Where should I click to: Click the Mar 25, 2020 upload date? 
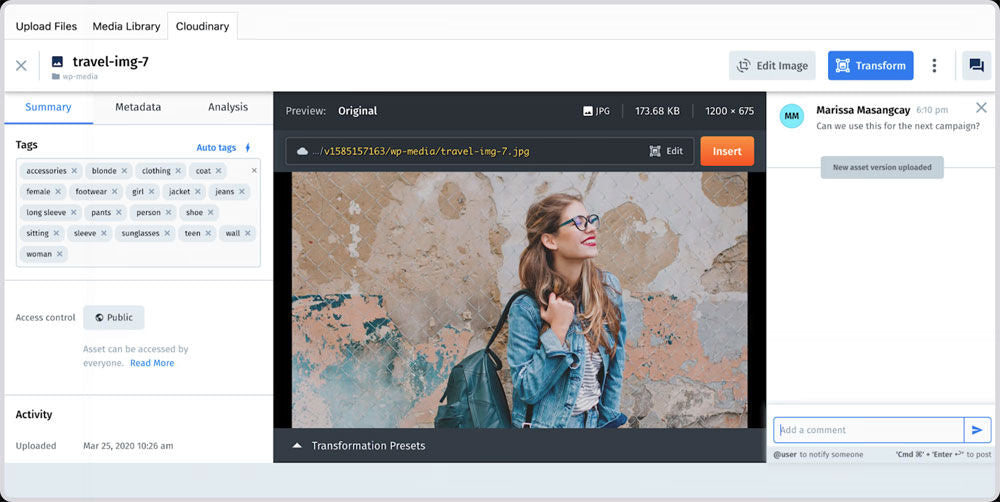pos(128,446)
